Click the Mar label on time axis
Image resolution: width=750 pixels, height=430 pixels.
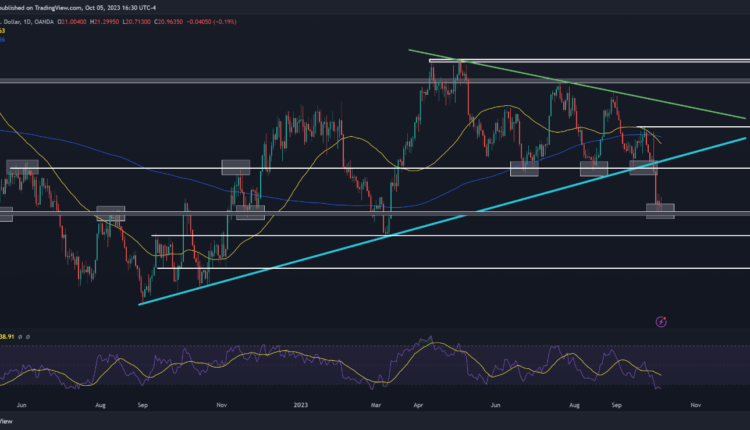pyautogui.click(x=378, y=407)
